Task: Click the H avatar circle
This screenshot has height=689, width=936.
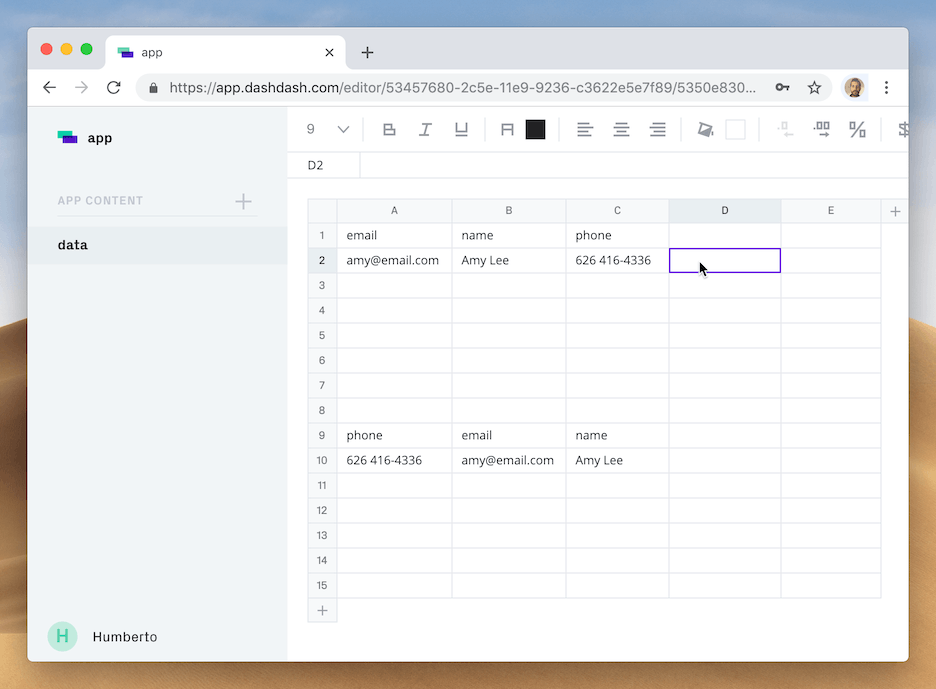Action: tap(63, 636)
